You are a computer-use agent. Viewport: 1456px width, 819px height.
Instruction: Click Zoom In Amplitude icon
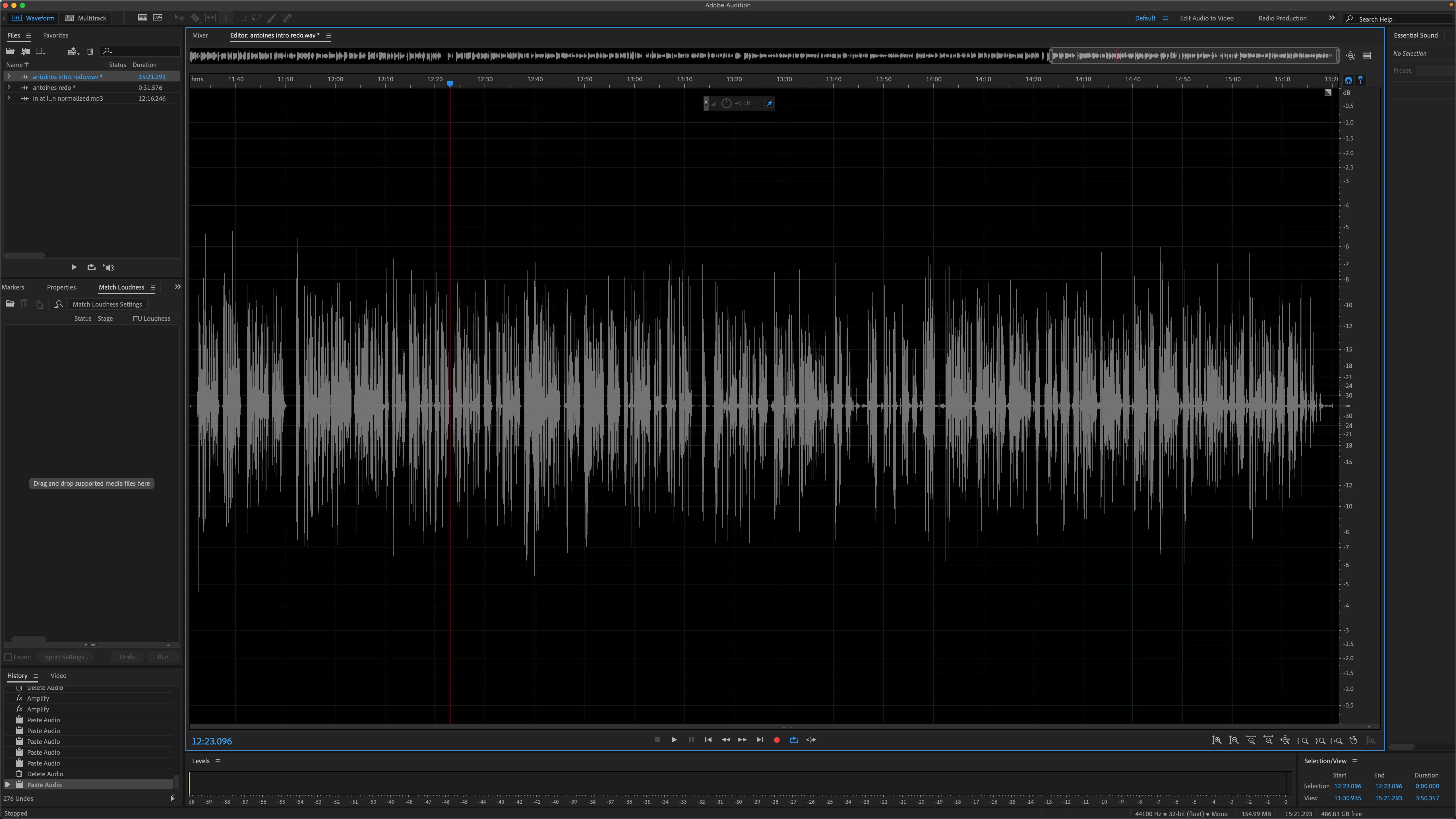(x=1217, y=741)
